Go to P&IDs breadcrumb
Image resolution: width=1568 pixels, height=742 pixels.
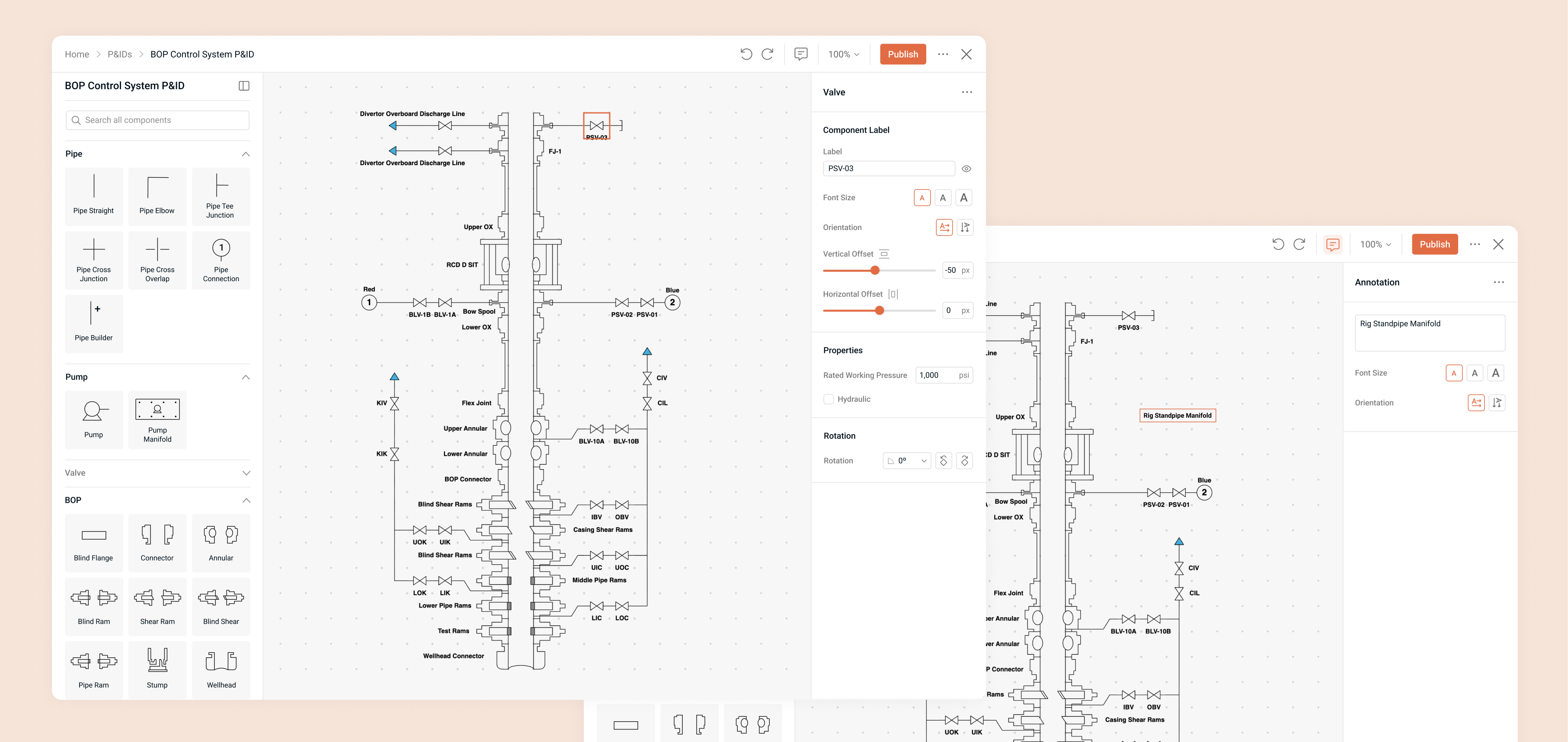coord(120,54)
